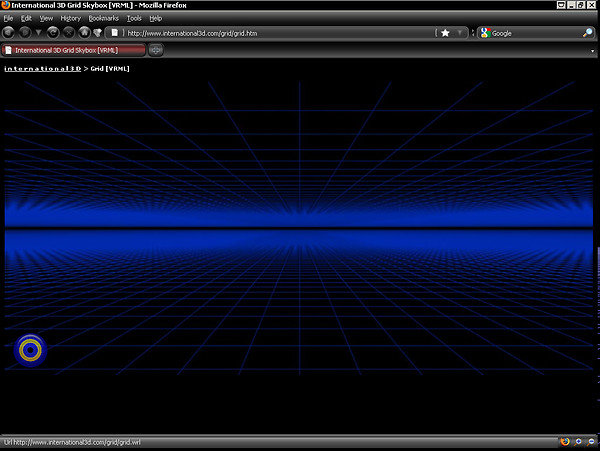Open the back/forward history dropdown arrow

(38, 33)
